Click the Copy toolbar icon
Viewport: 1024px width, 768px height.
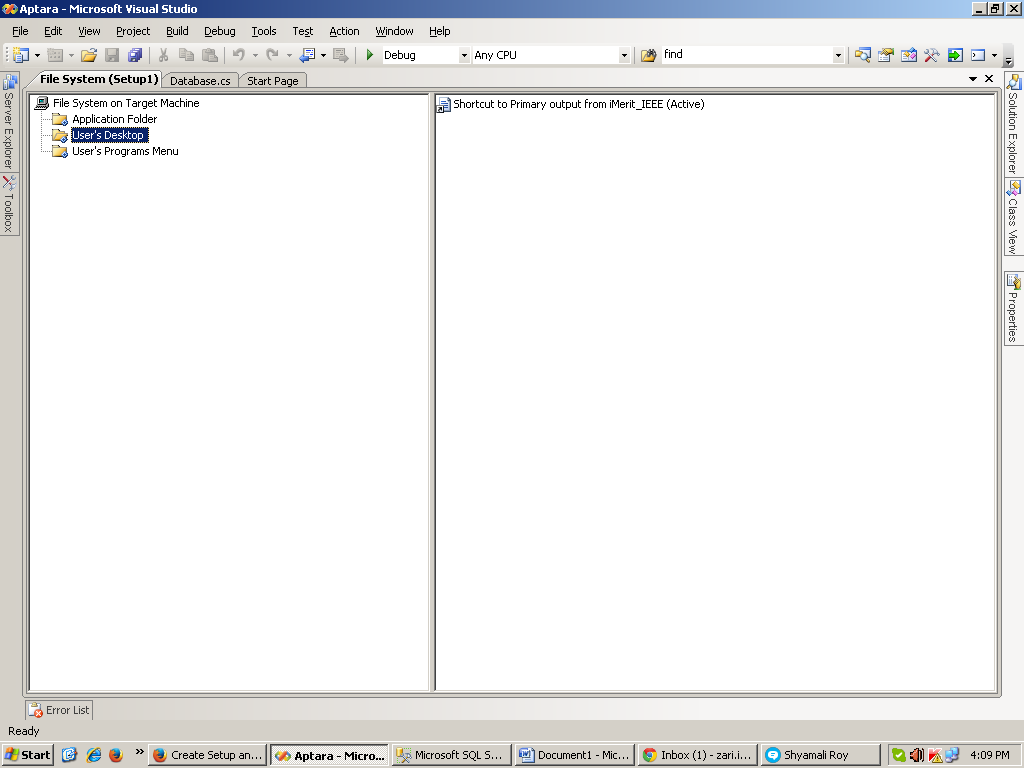point(186,56)
